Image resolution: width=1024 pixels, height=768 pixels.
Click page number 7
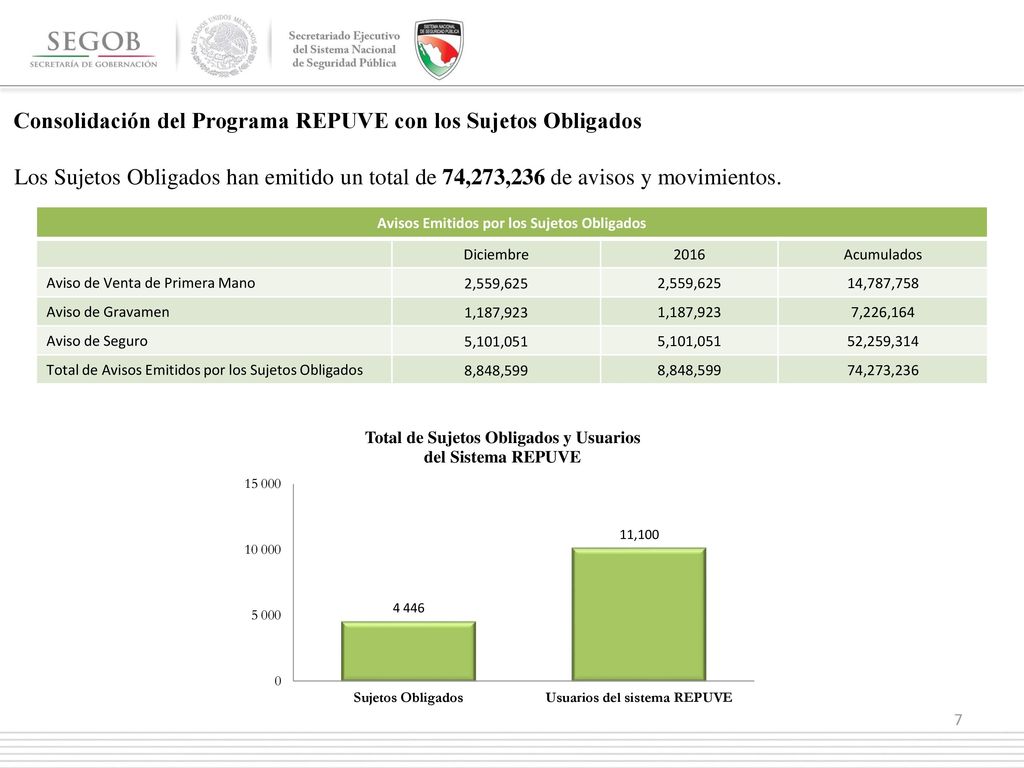[958, 720]
